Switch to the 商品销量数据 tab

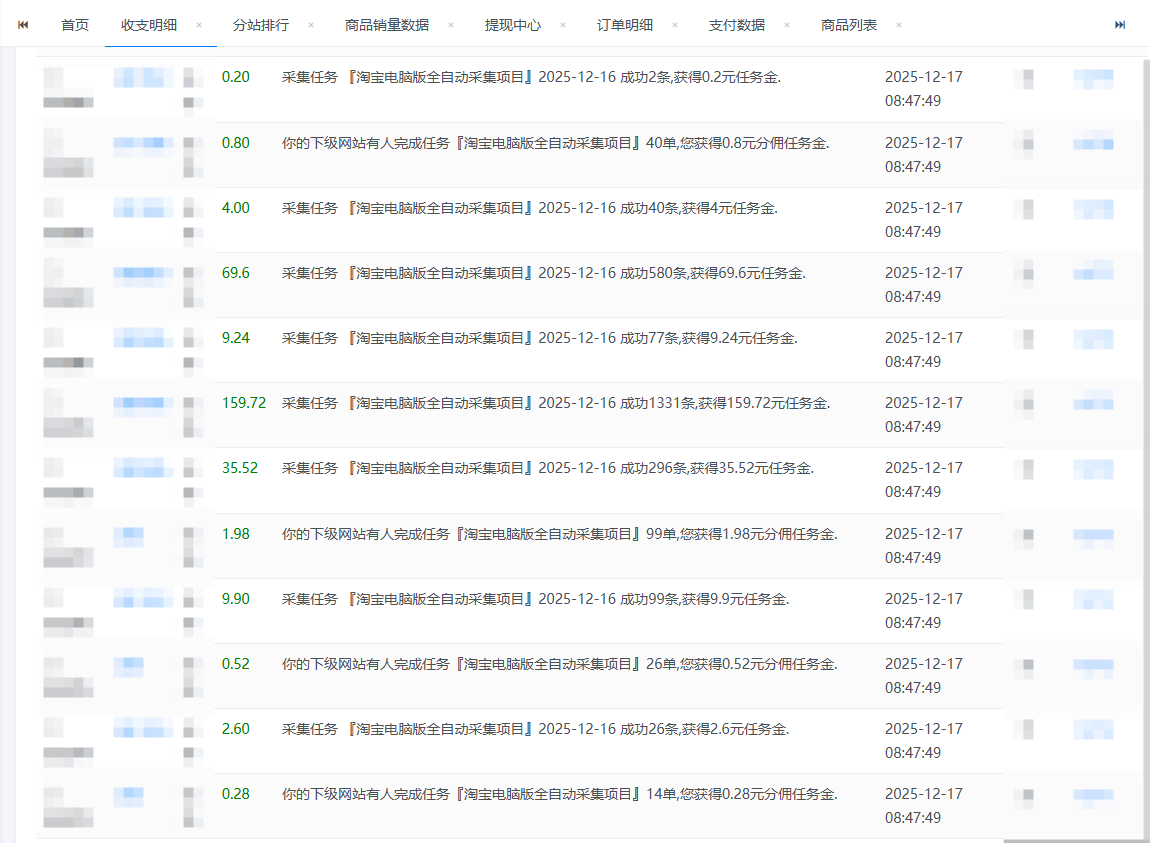(387, 25)
